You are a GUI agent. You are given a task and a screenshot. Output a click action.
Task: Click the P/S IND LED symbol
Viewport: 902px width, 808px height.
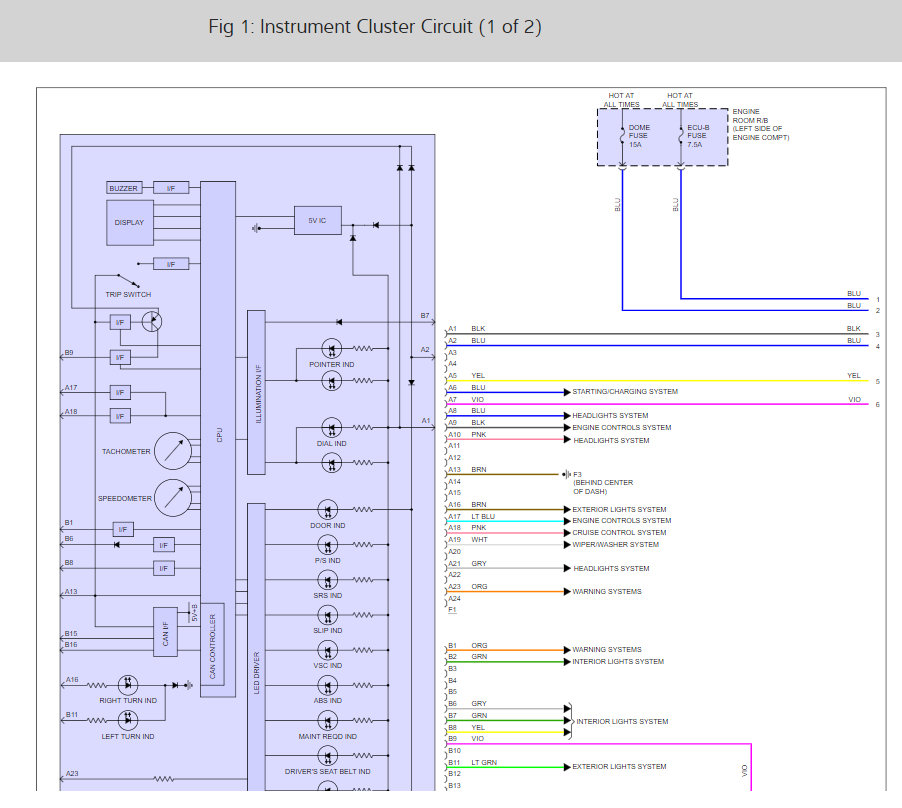click(328, 545)
